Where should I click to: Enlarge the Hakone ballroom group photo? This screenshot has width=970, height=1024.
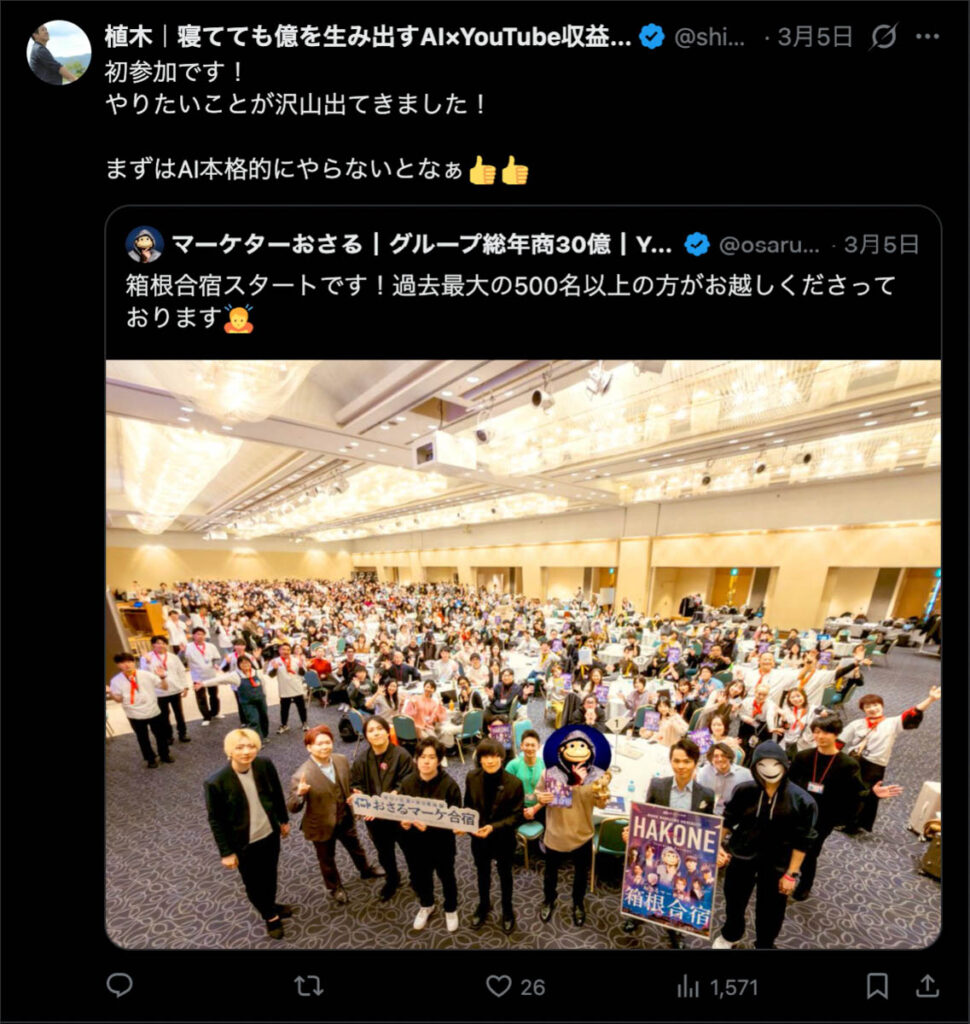pos(523,654)
